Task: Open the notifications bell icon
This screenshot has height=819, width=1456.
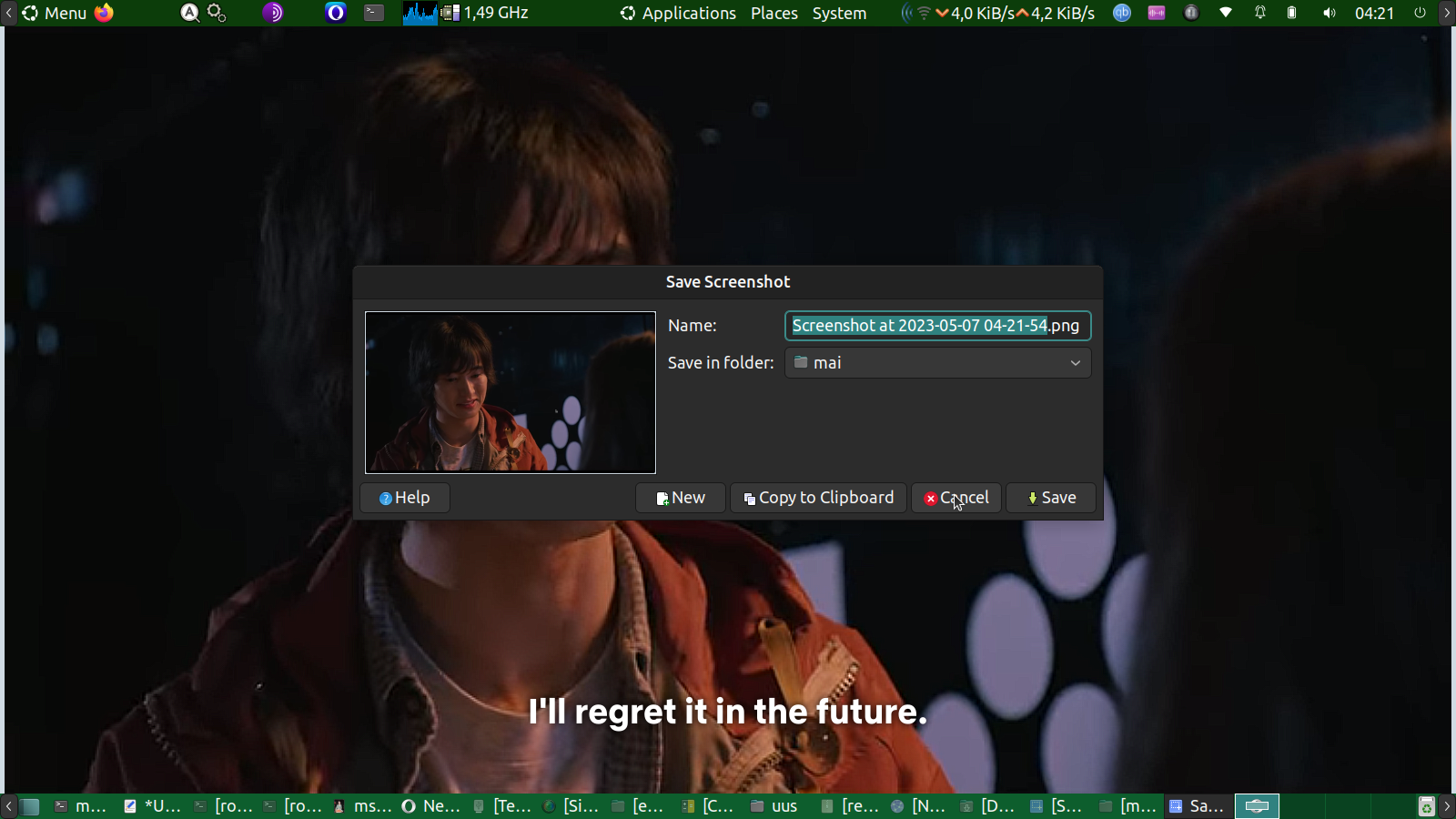Action: point(1260,13)
